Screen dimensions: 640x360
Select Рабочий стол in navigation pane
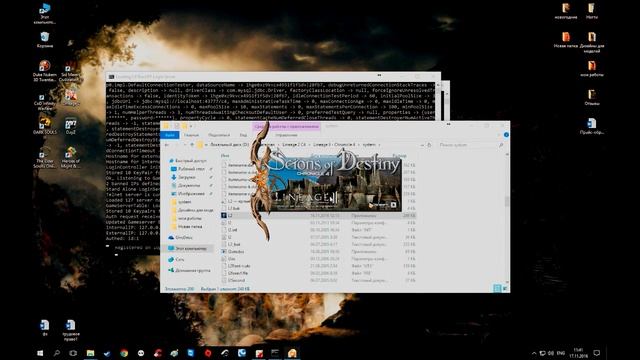click(188, 169)
